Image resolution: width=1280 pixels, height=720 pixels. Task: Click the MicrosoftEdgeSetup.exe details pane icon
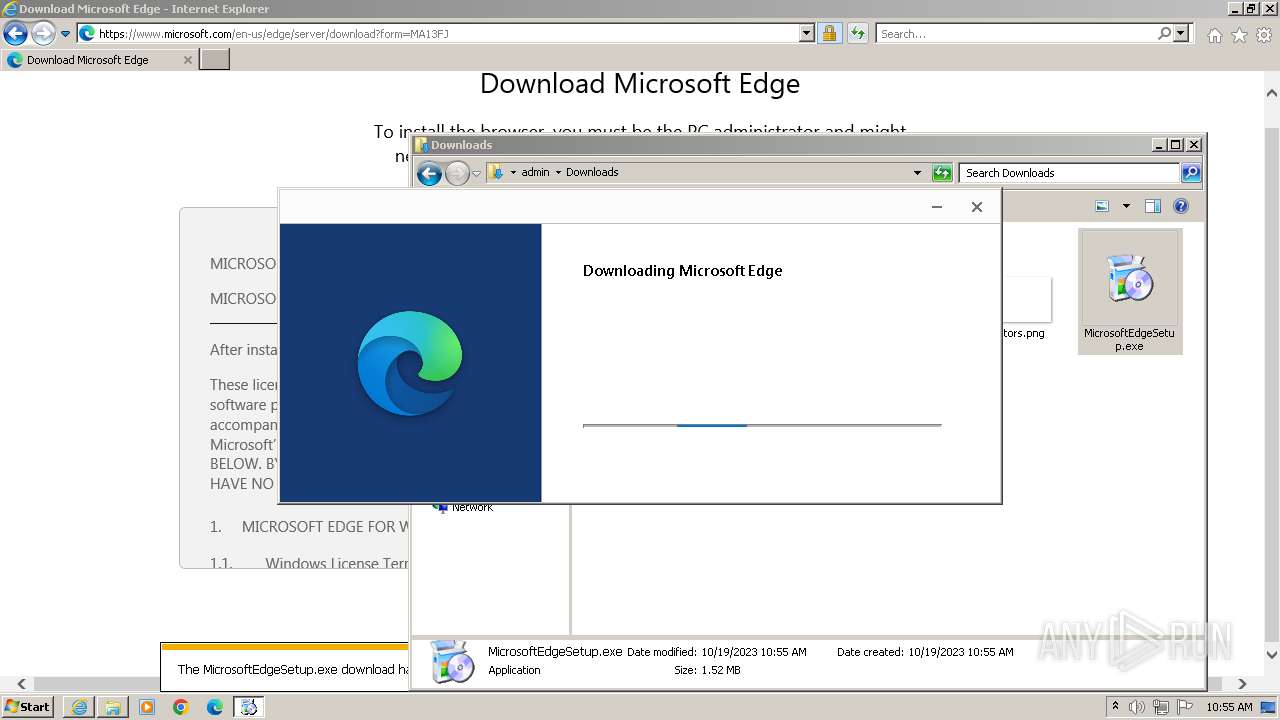click(x=452, y=661)
